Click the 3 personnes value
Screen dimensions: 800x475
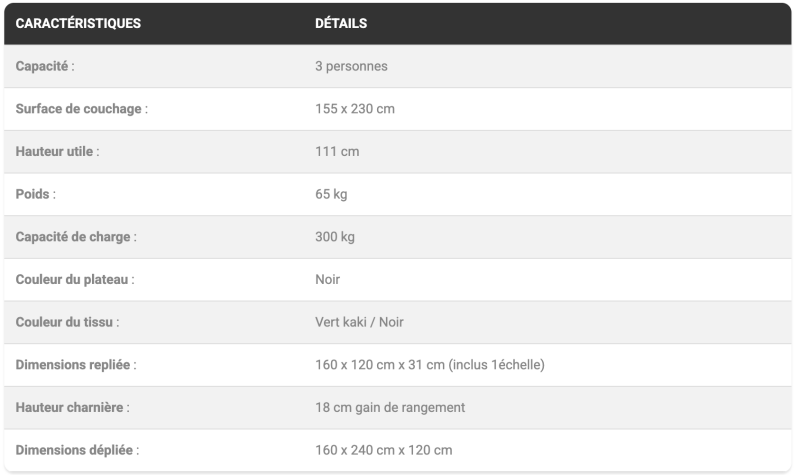(x=351, y=67)
